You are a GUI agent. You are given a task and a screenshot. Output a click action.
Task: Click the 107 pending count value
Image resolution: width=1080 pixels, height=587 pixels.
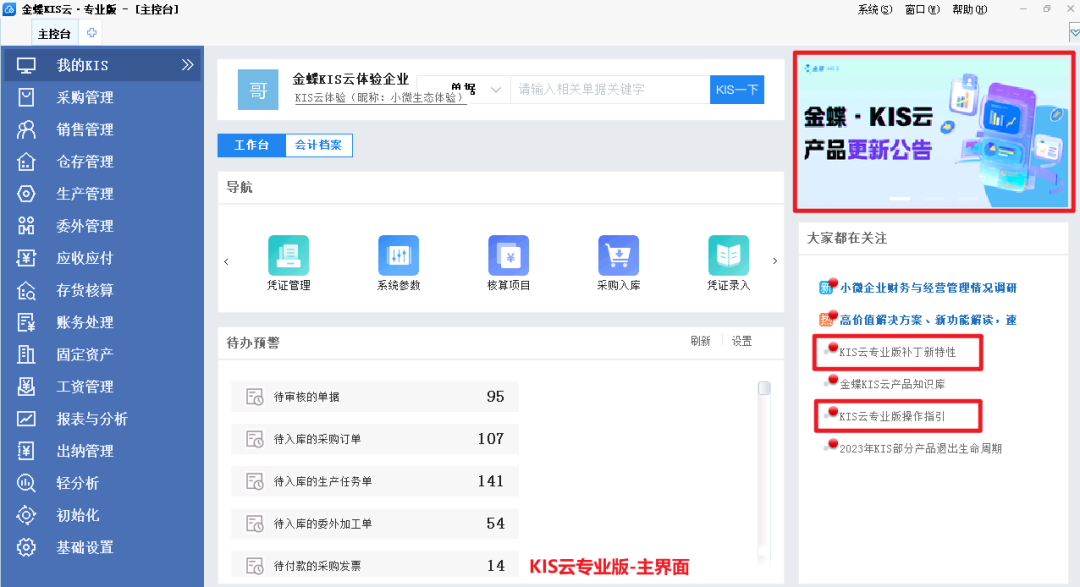491,439
